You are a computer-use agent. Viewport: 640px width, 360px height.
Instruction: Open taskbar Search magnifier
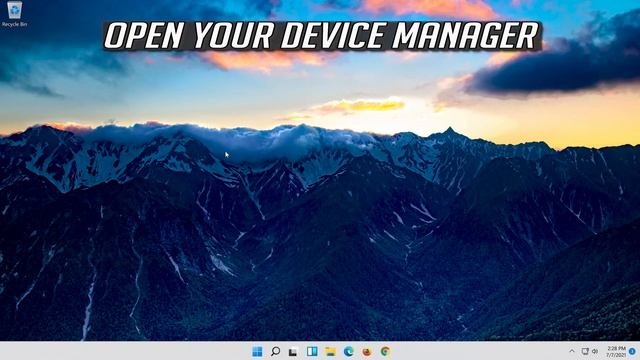pos(276,351)
